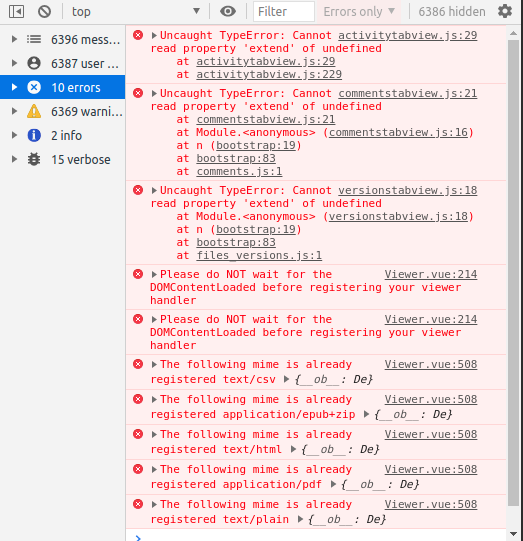Viewport: 523px width, 541px height.
Task: Click the bug verbose icon in sidebar
Action: pyautogui.click(x=34, y=159)
